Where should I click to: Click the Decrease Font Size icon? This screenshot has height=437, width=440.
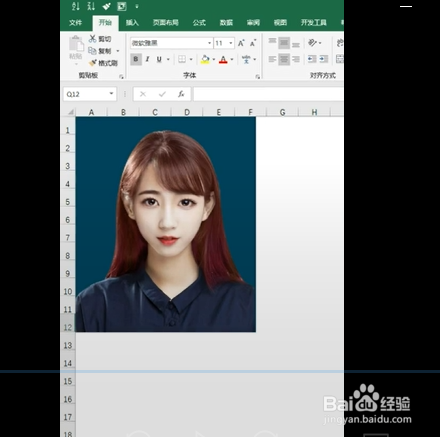pos(253,43)
